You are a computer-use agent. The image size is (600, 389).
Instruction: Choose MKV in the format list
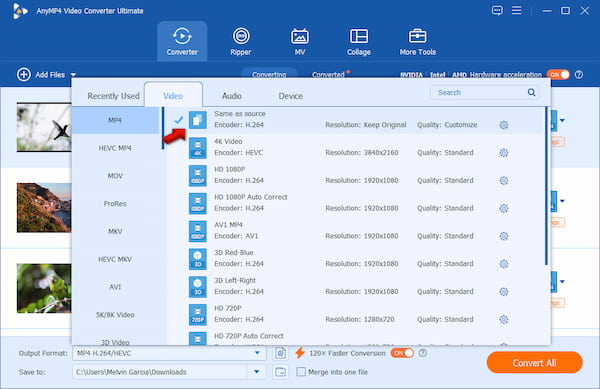coord(115,231)
